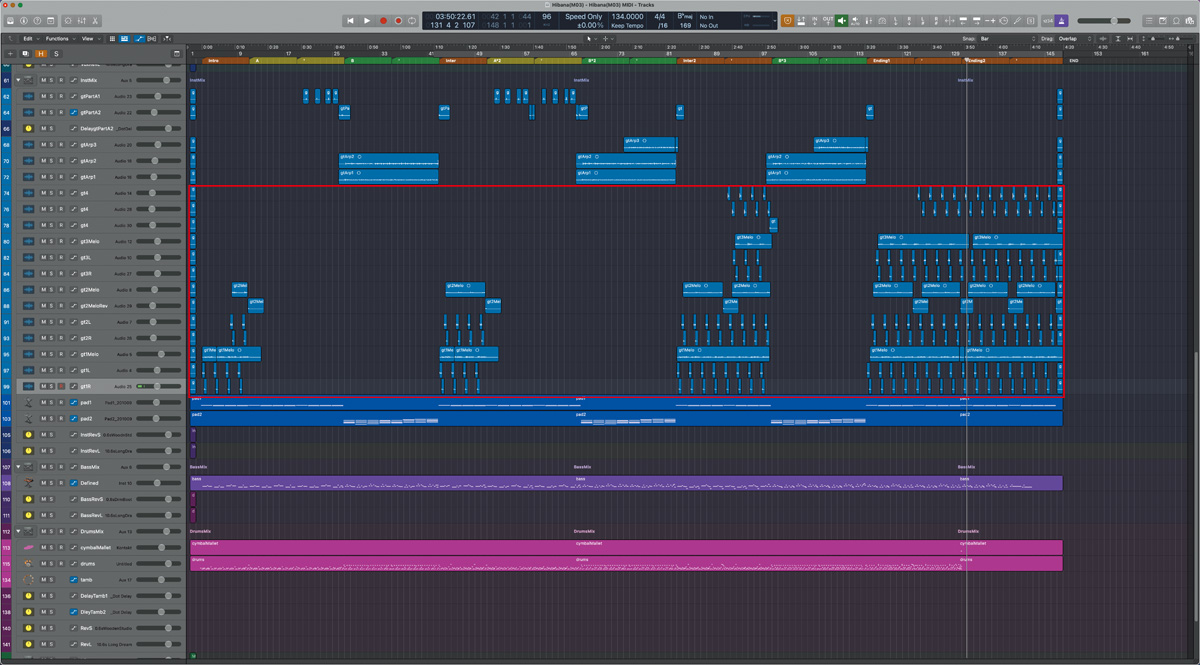Open the Note Pads icon
This screenshot has width=1200, height=665.
pos(1163,21)
